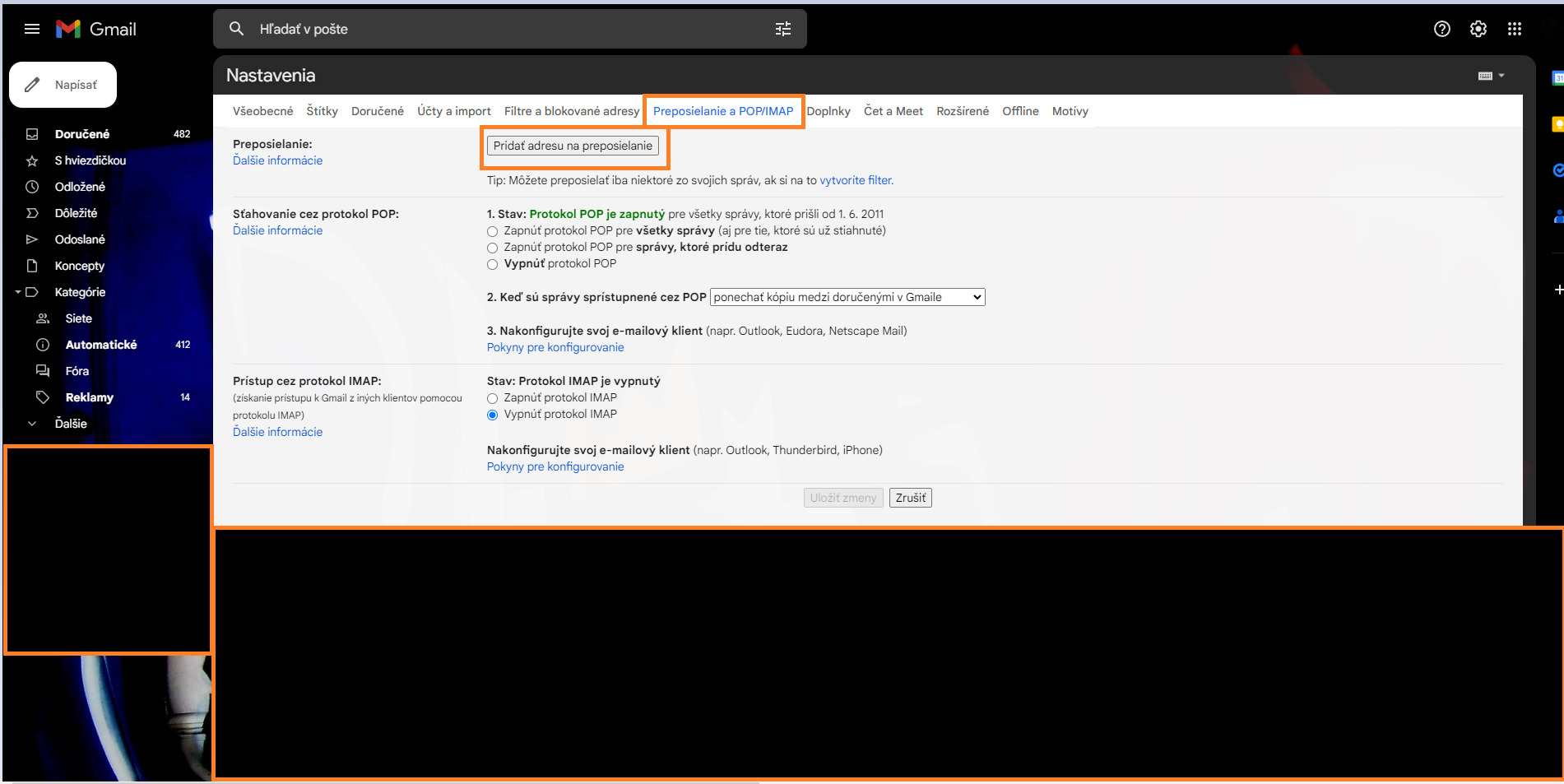Click the Gmail logo
This screenshot has width=1564, height=784.
click(96, 29)
